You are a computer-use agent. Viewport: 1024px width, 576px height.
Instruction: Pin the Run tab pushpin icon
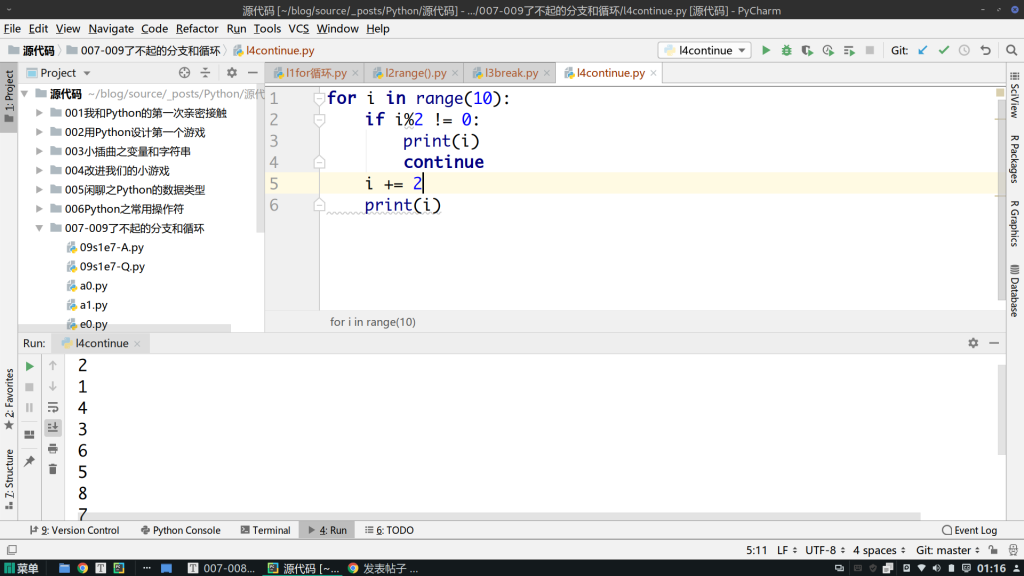point(29,461)
